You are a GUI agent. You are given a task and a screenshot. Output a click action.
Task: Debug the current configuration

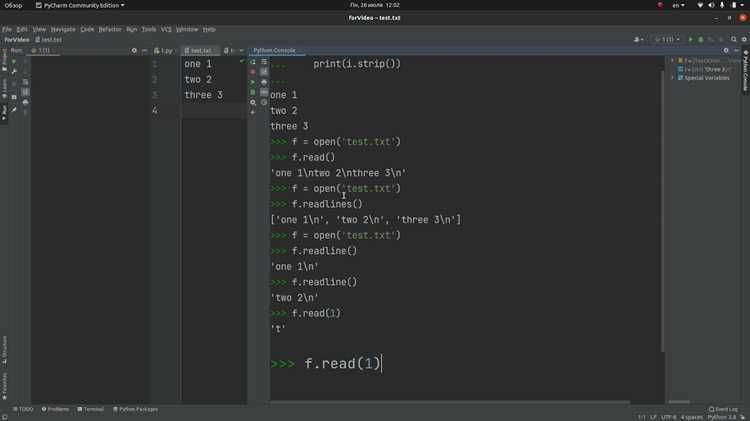701,40
